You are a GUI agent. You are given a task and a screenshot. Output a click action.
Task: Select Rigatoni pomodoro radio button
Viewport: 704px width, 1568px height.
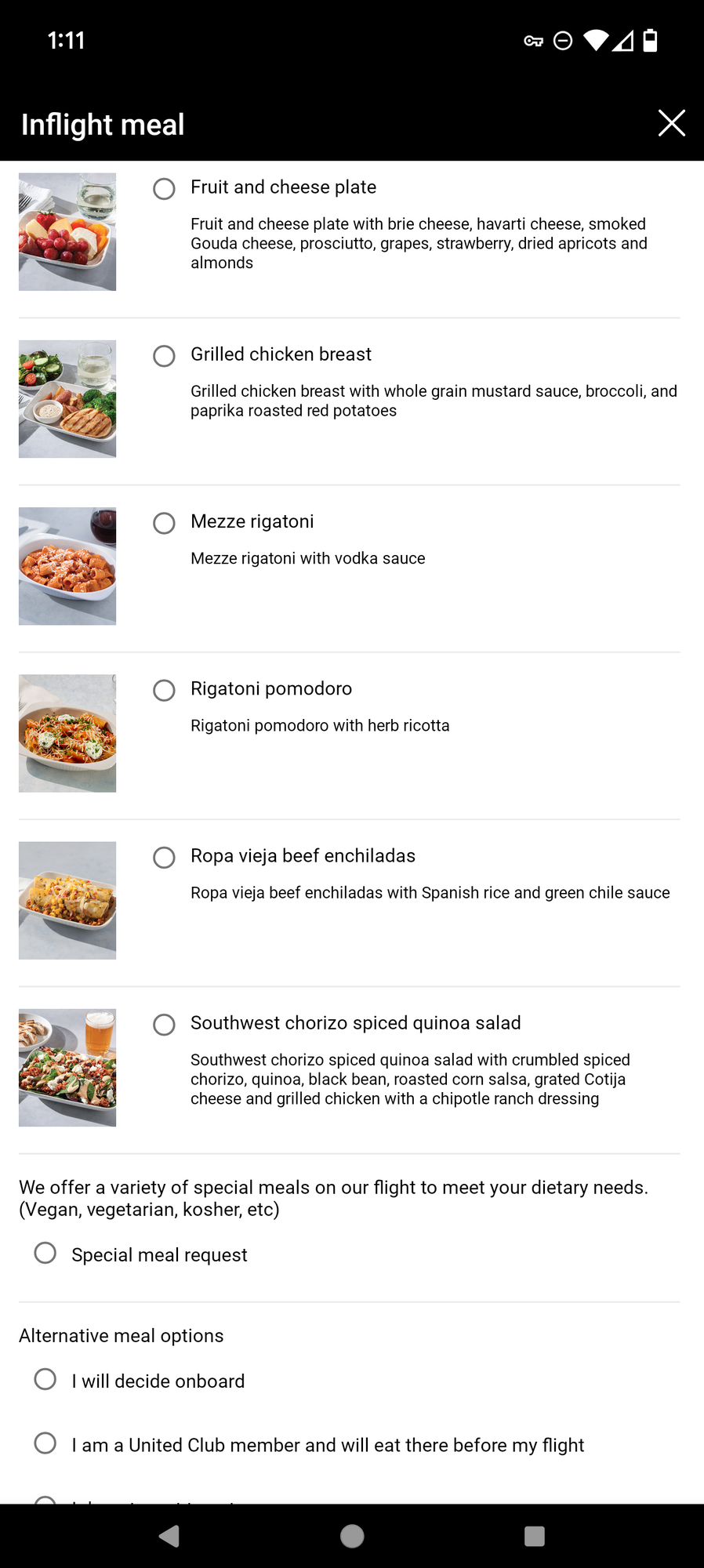click(164, 690)
